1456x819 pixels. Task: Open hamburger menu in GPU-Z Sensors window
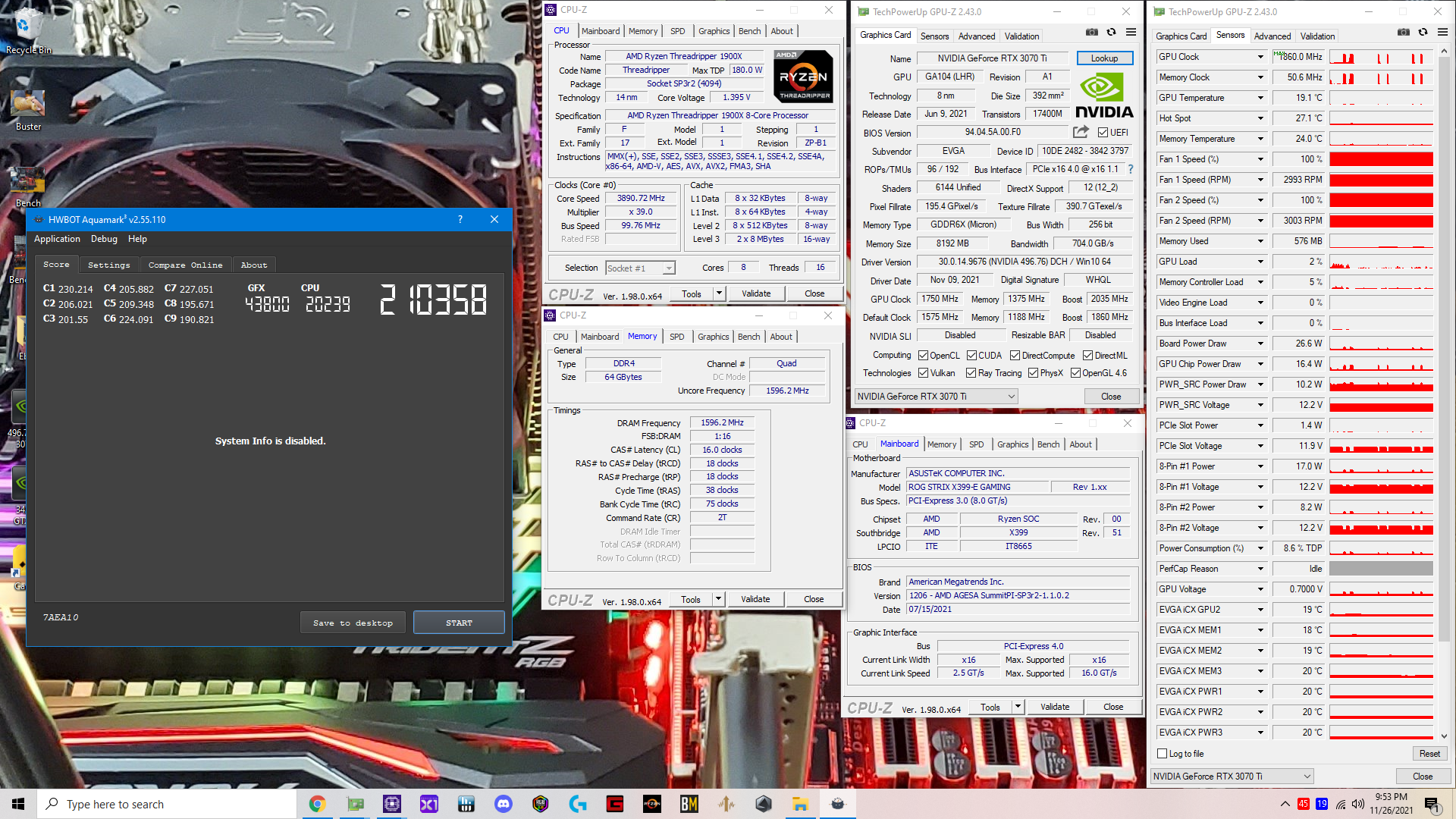point(1442,32)
